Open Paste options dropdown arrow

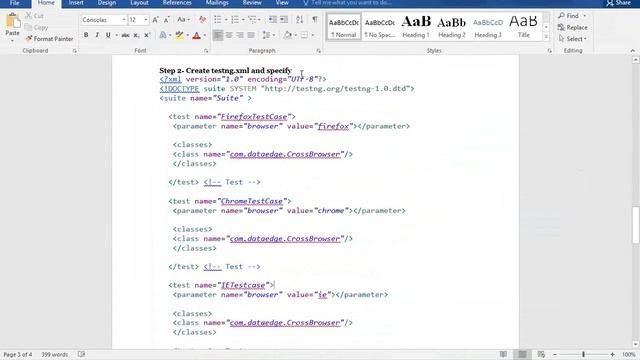(x=12, y=41)
